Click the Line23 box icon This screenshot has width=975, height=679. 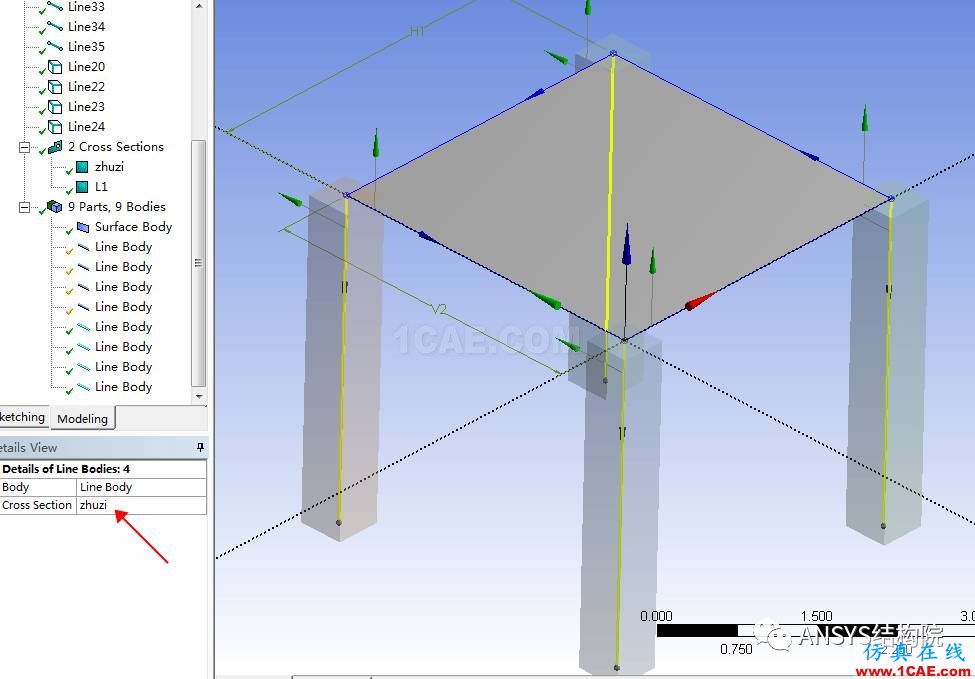(55, 106)
